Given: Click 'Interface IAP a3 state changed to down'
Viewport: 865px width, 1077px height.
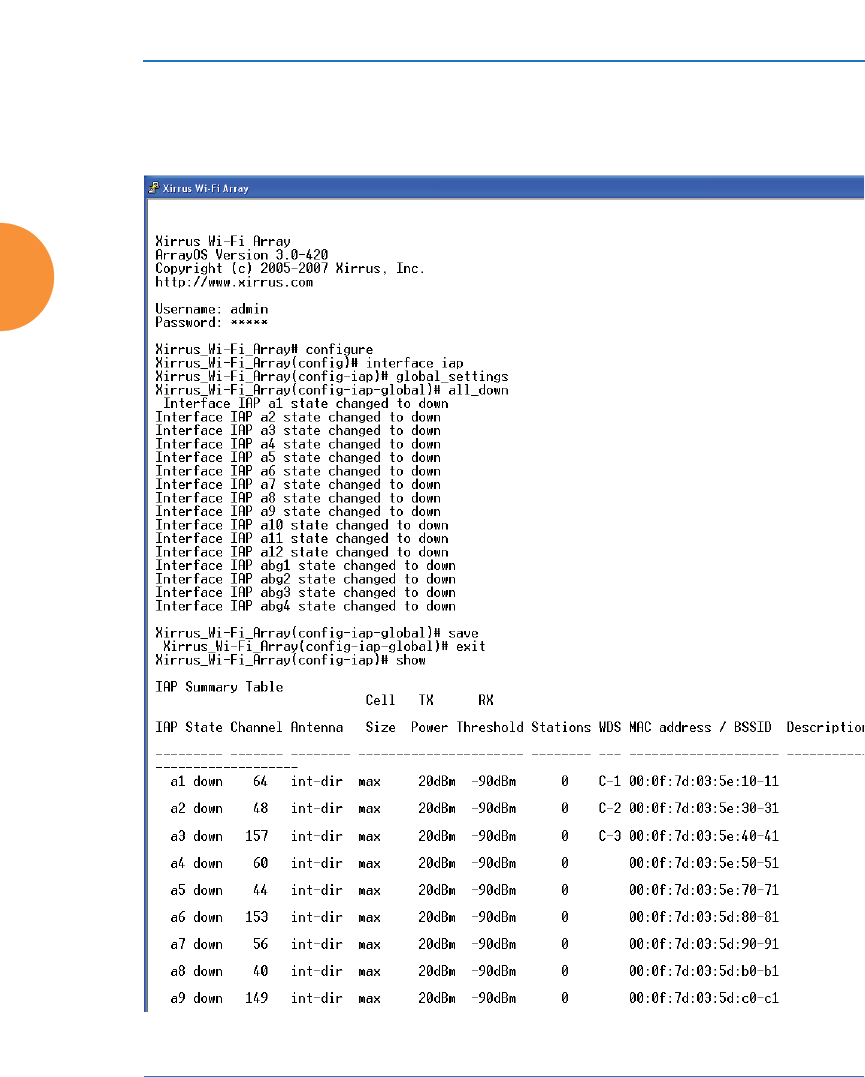Looking at the screenshot, I should (298, 431).
